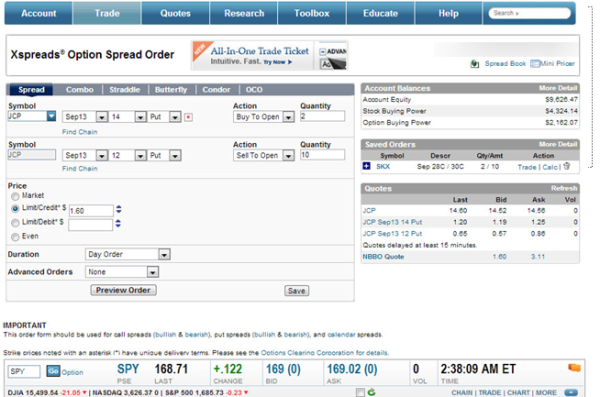
Task: Collapse the ADVAN panel minus icon
Action: 323,52
